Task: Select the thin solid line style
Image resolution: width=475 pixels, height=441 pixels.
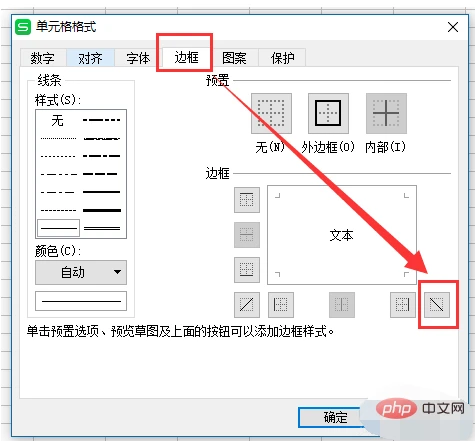Action: 59,228
